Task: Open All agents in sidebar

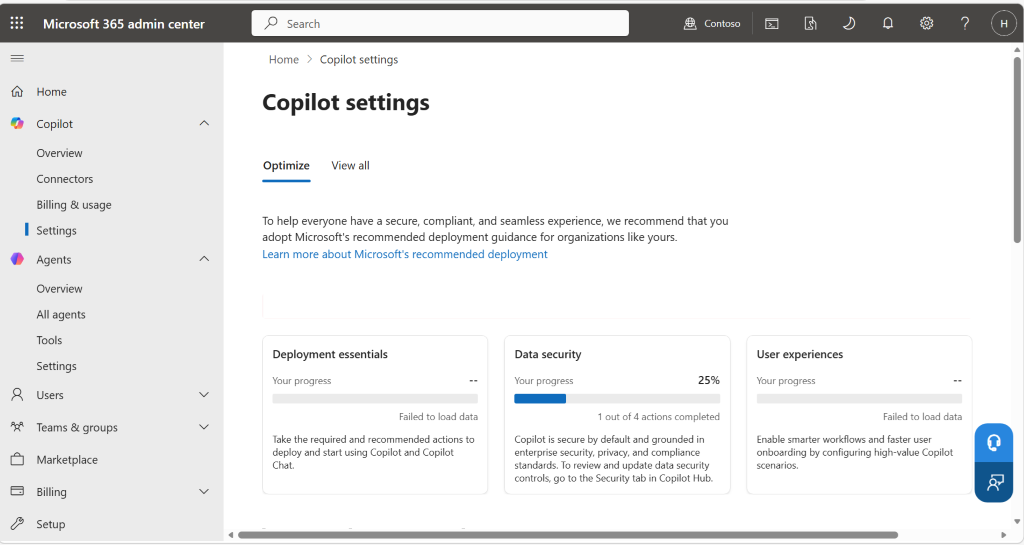Action: [61, 315]
